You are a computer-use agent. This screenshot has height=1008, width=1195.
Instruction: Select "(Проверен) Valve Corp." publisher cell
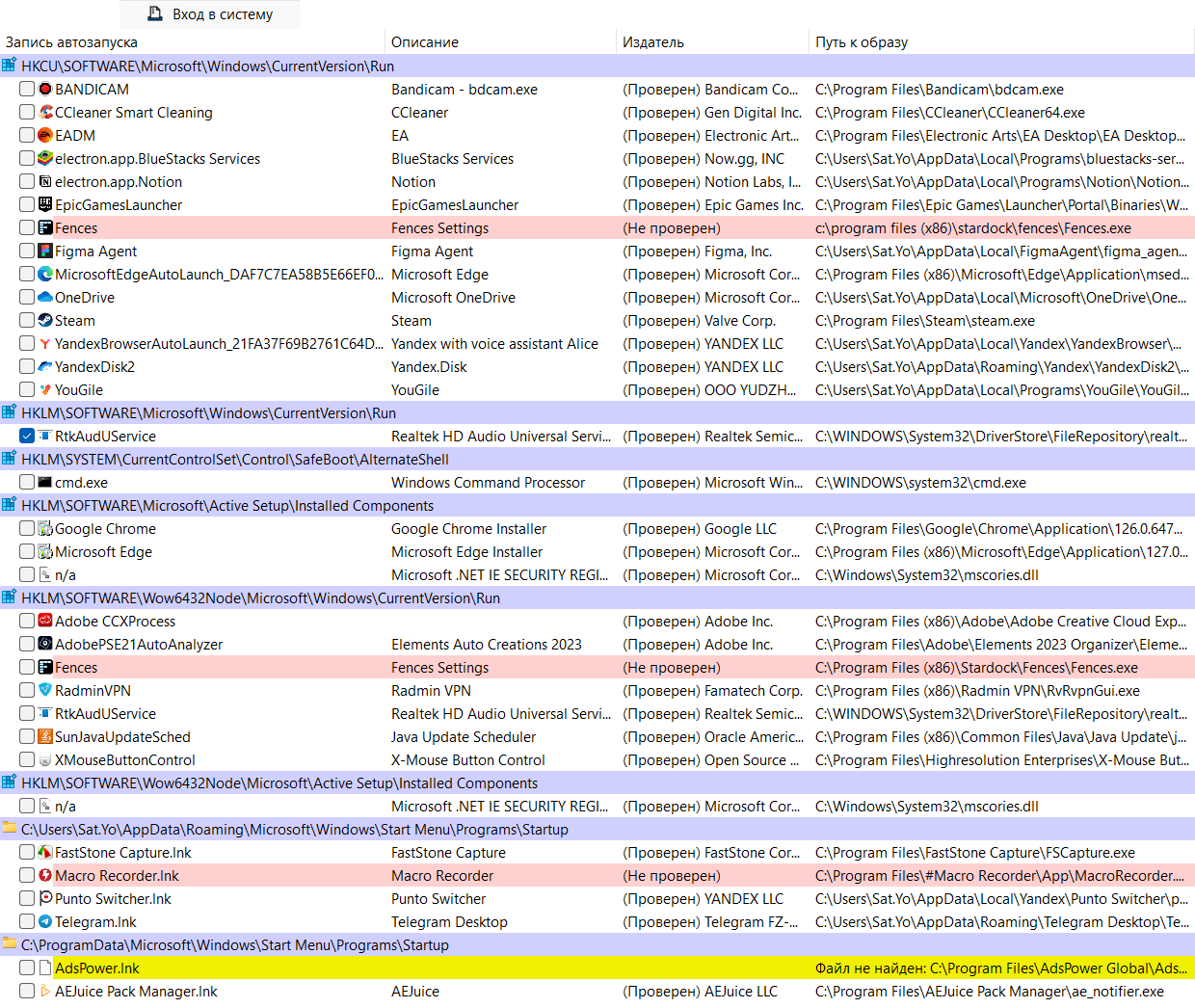click(700, 320)
